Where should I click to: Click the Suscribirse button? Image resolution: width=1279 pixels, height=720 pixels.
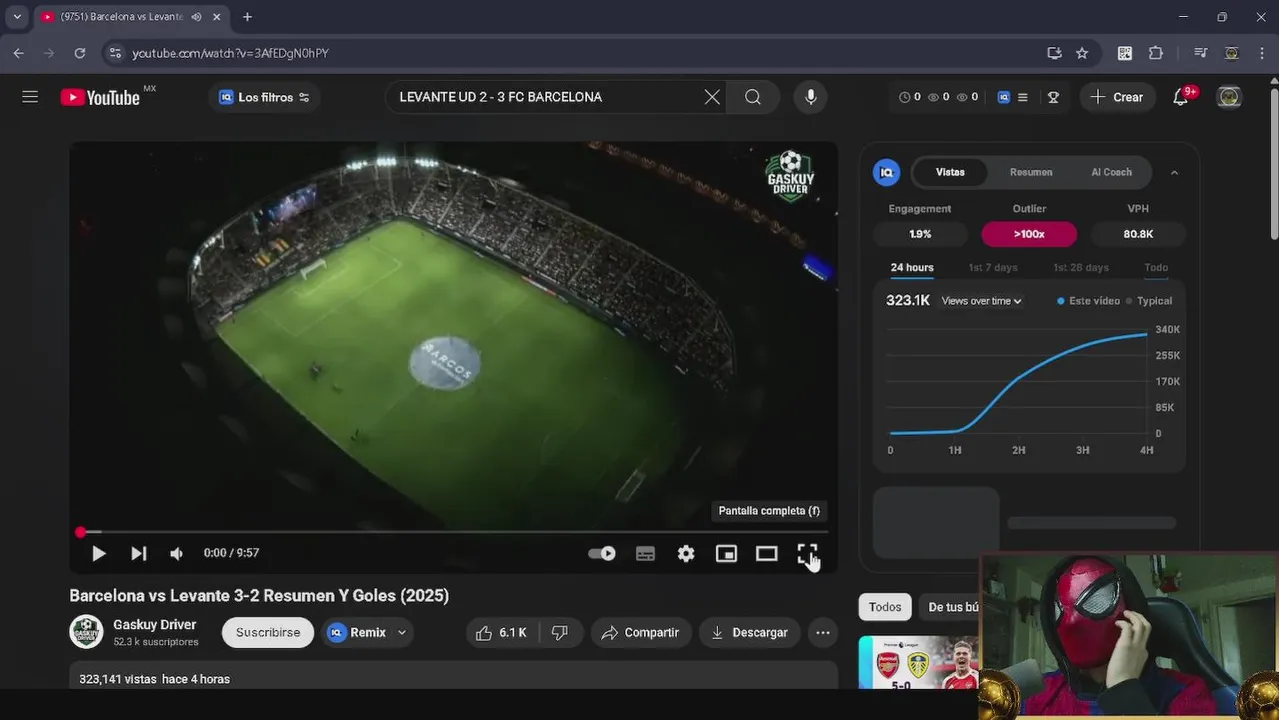pyautogui.click(x=268, y=633)
